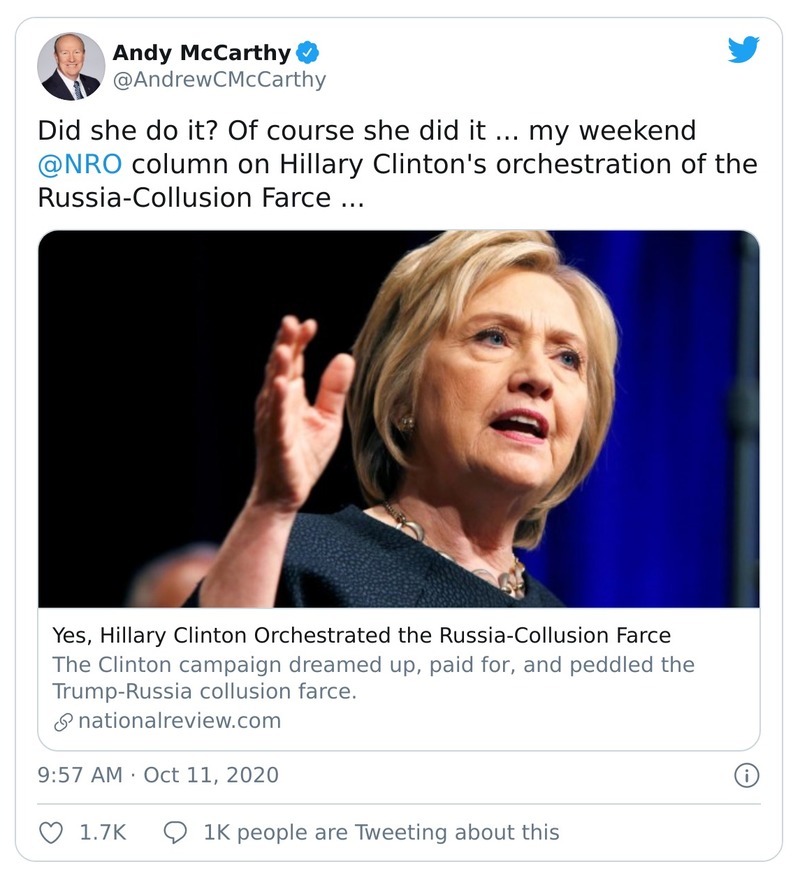Click the 9:57 AM timestamp

79,775
